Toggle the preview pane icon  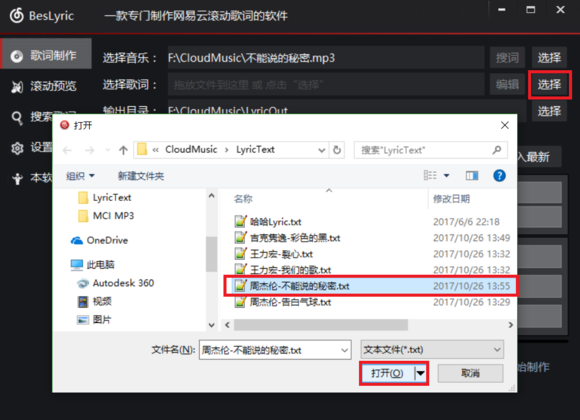[x=472, y=175]
